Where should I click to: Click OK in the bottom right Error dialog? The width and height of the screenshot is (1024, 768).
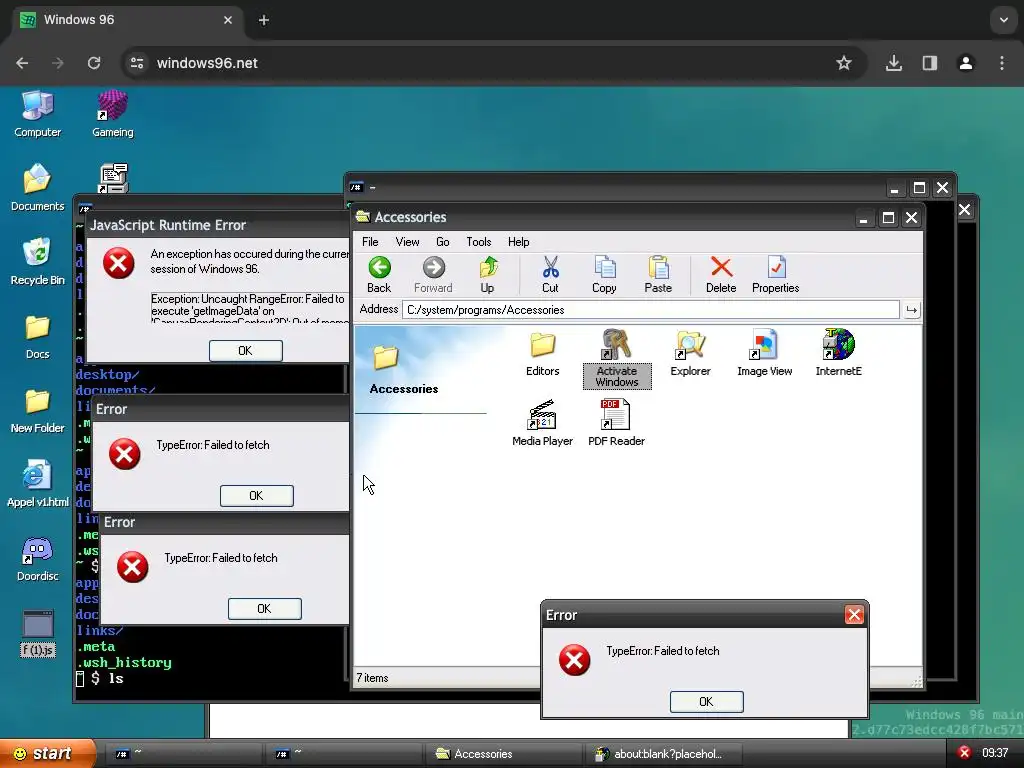tap(706, 701)
